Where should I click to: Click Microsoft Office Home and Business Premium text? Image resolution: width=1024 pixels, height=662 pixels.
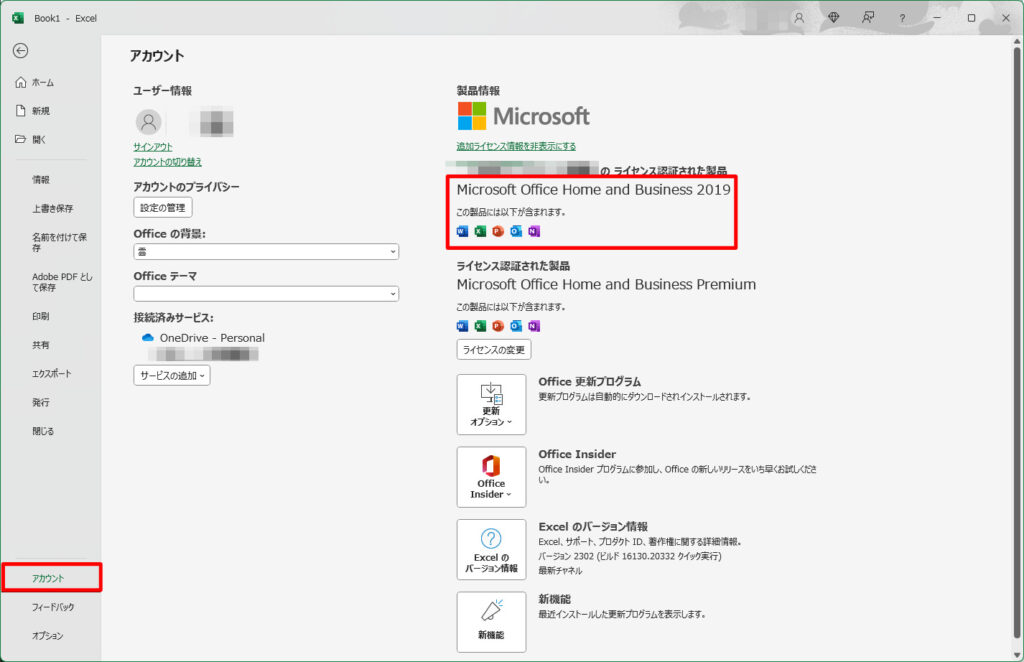coord(606,285)
